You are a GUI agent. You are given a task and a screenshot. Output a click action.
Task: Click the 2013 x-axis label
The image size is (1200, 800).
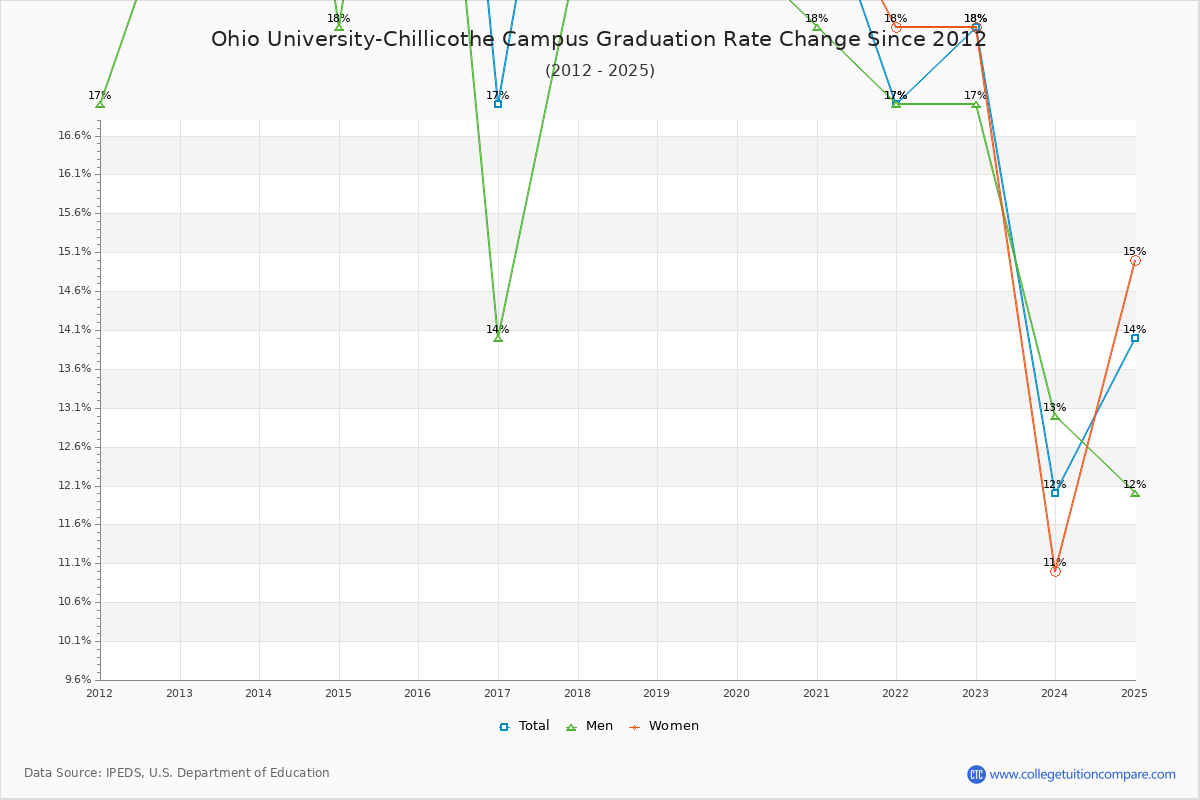point(179,693)
